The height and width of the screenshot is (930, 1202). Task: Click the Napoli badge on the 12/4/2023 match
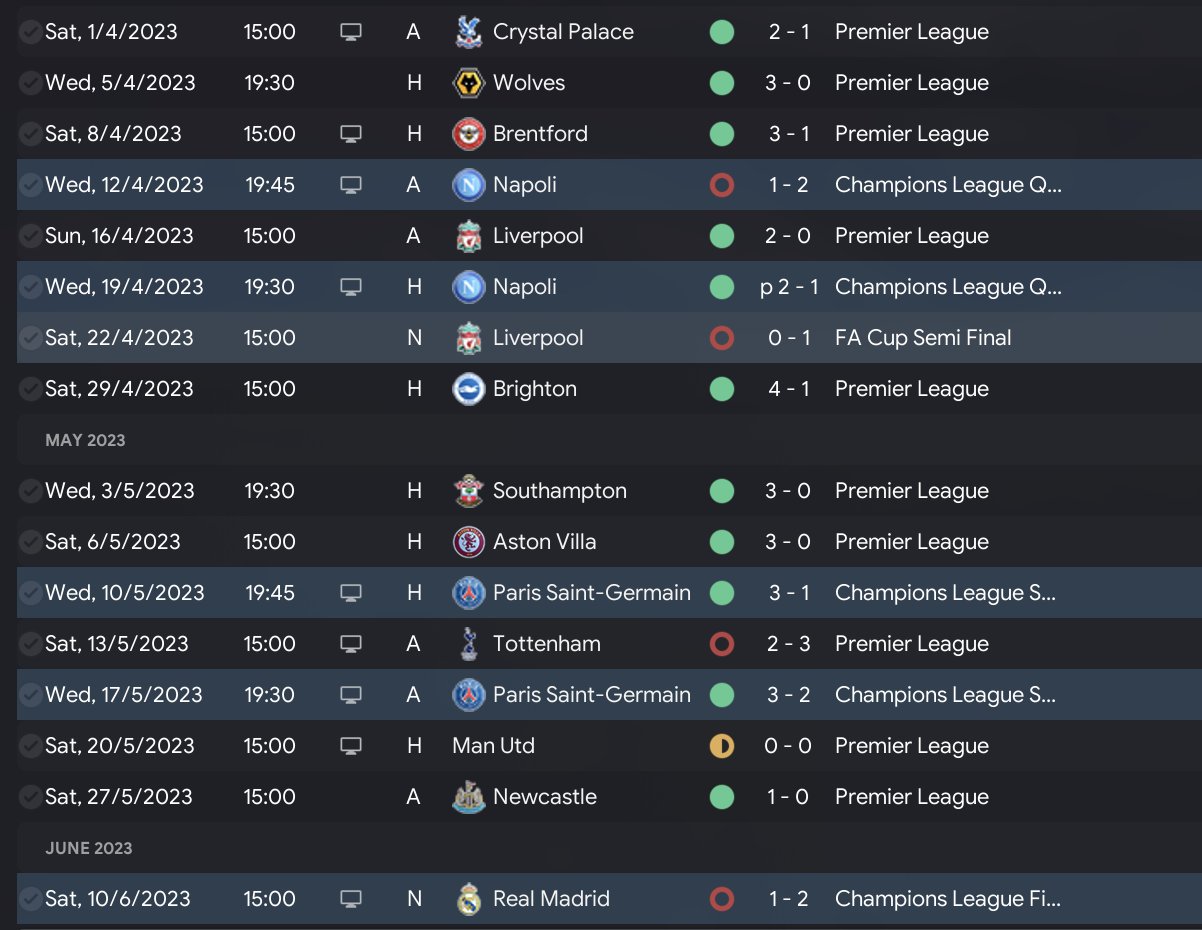click(x=467, y=185)
